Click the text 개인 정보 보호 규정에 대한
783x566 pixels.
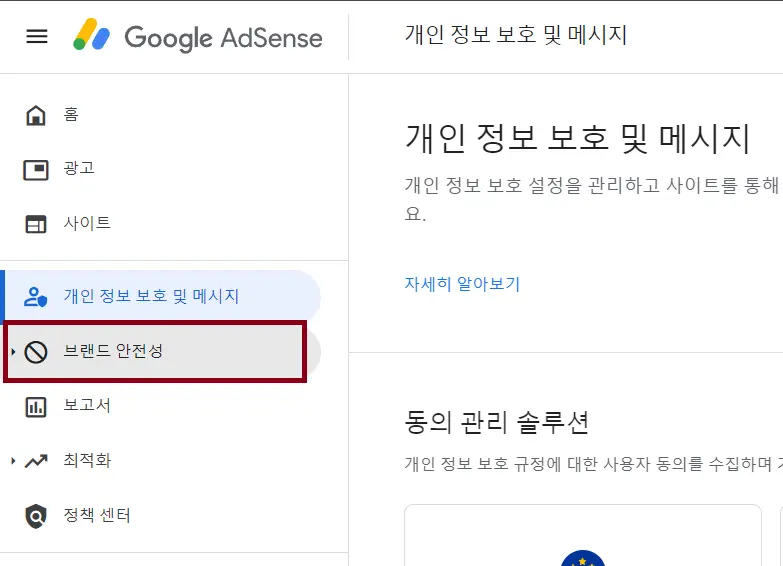503,464
